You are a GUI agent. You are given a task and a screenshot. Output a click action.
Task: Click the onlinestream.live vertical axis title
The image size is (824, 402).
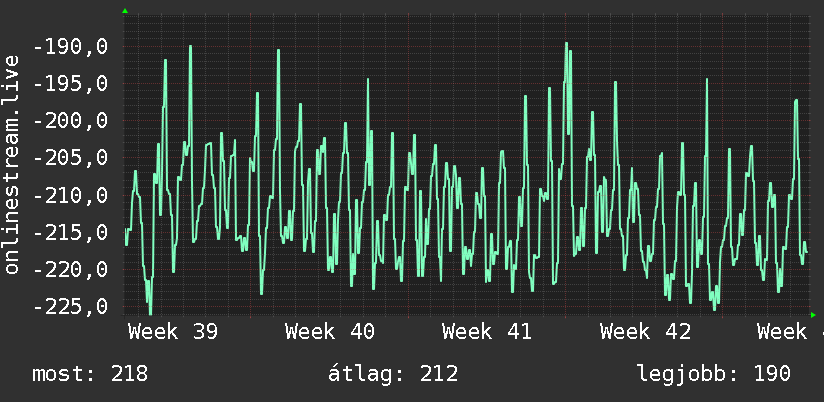12,164
